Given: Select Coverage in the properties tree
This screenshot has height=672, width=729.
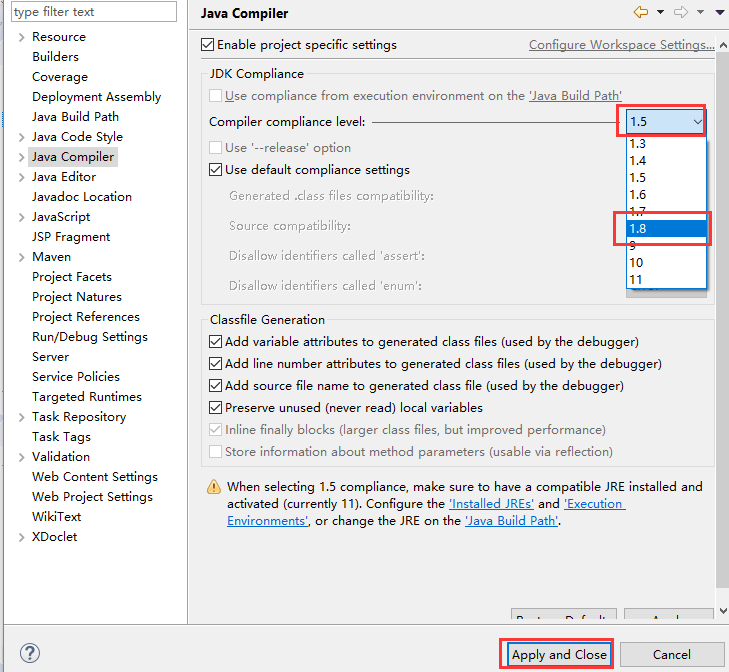Looking at the screenshot, I should pyautogui.click(x=60, y=77).
